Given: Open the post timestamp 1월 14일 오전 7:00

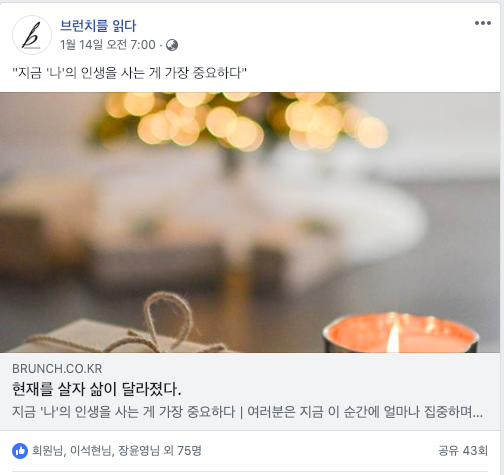Looking at the screenshot, I should click(x=108, y=45).
